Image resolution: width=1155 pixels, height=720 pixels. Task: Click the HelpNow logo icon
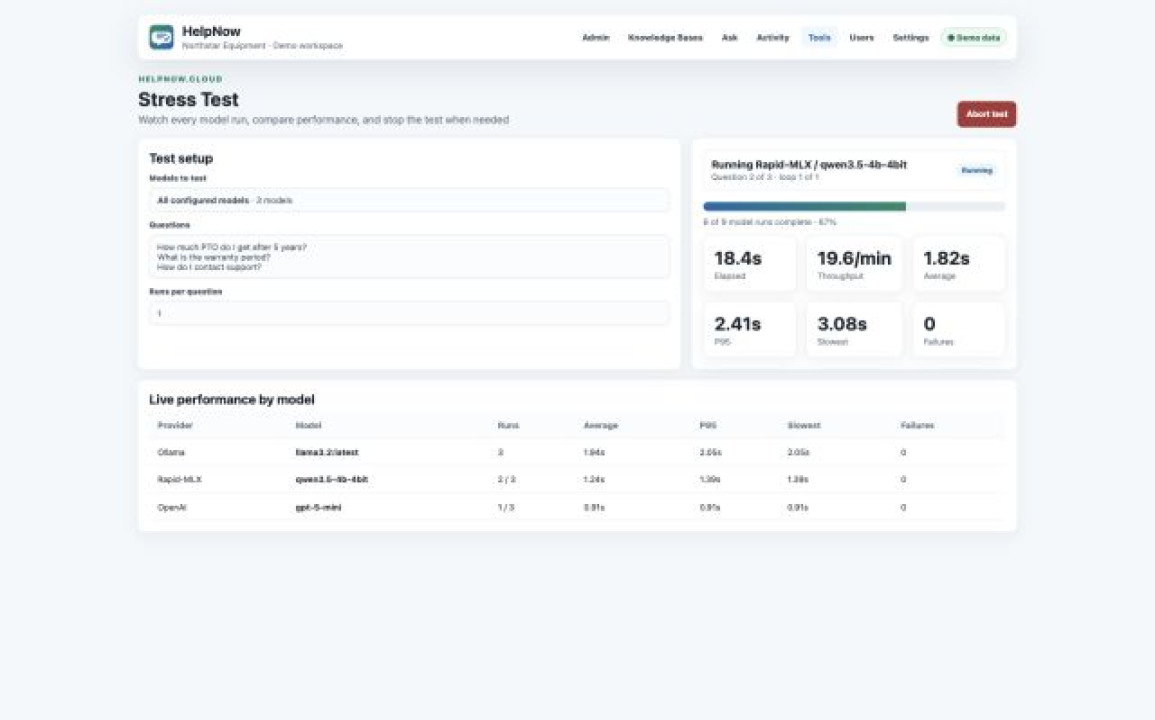(x=161, y=37)
